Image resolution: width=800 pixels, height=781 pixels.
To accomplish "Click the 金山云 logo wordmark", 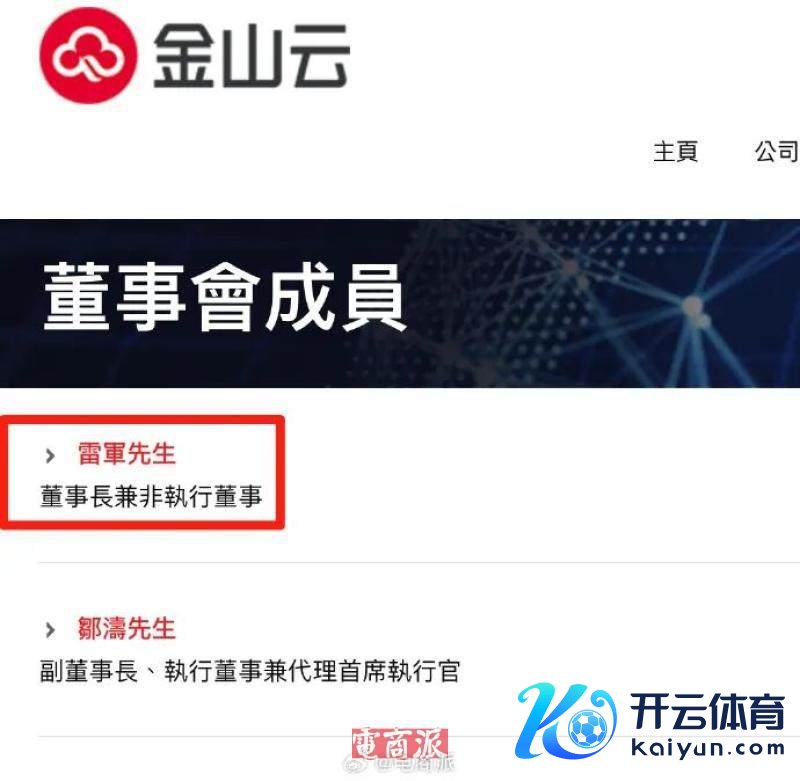I will 252,56.
